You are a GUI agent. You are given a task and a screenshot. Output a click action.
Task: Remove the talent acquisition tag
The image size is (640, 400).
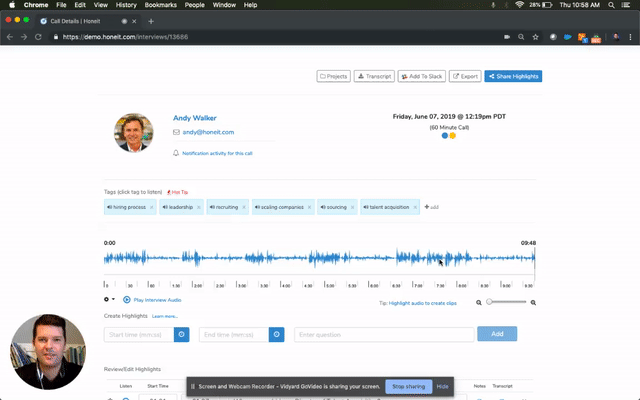tap(415, 207)
